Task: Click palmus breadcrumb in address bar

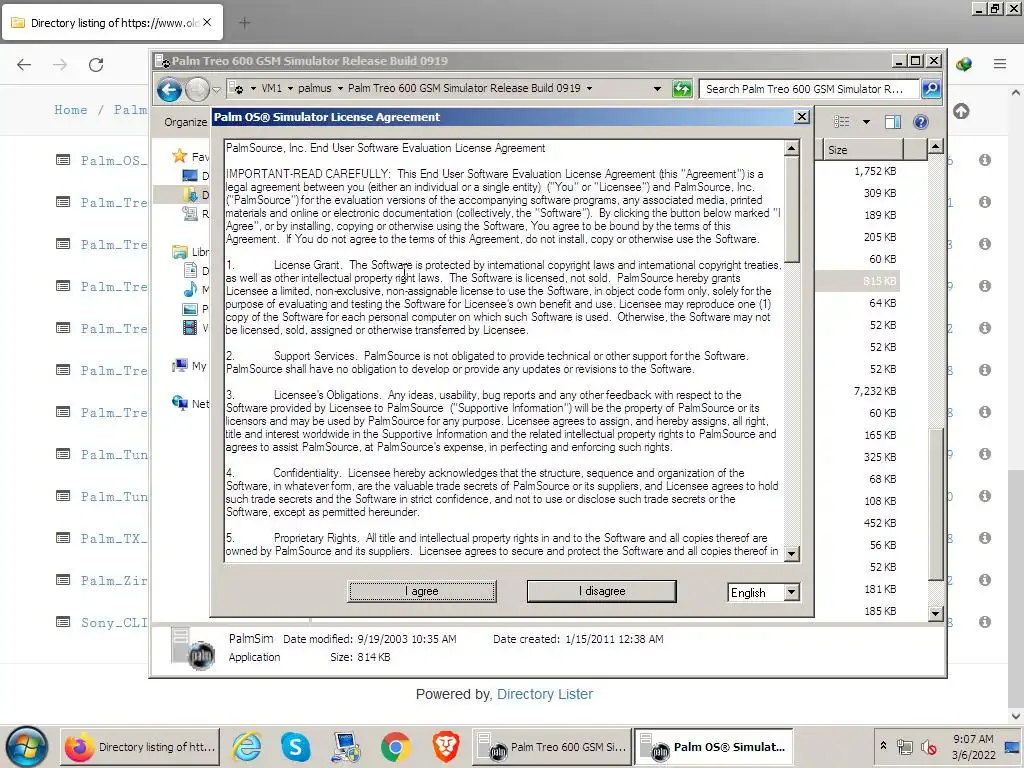Action: (315, 88)
